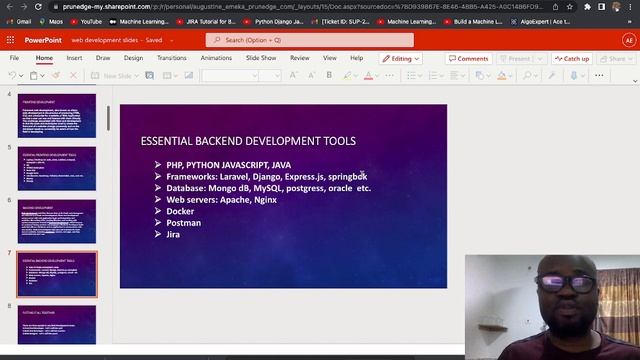Open more font options ellipsis
This screenshot has height=360, width=640.
(390, 76)
